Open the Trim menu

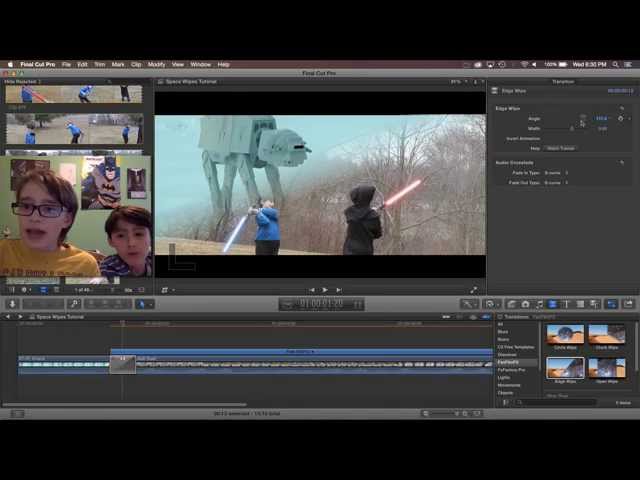pos(100,64)
